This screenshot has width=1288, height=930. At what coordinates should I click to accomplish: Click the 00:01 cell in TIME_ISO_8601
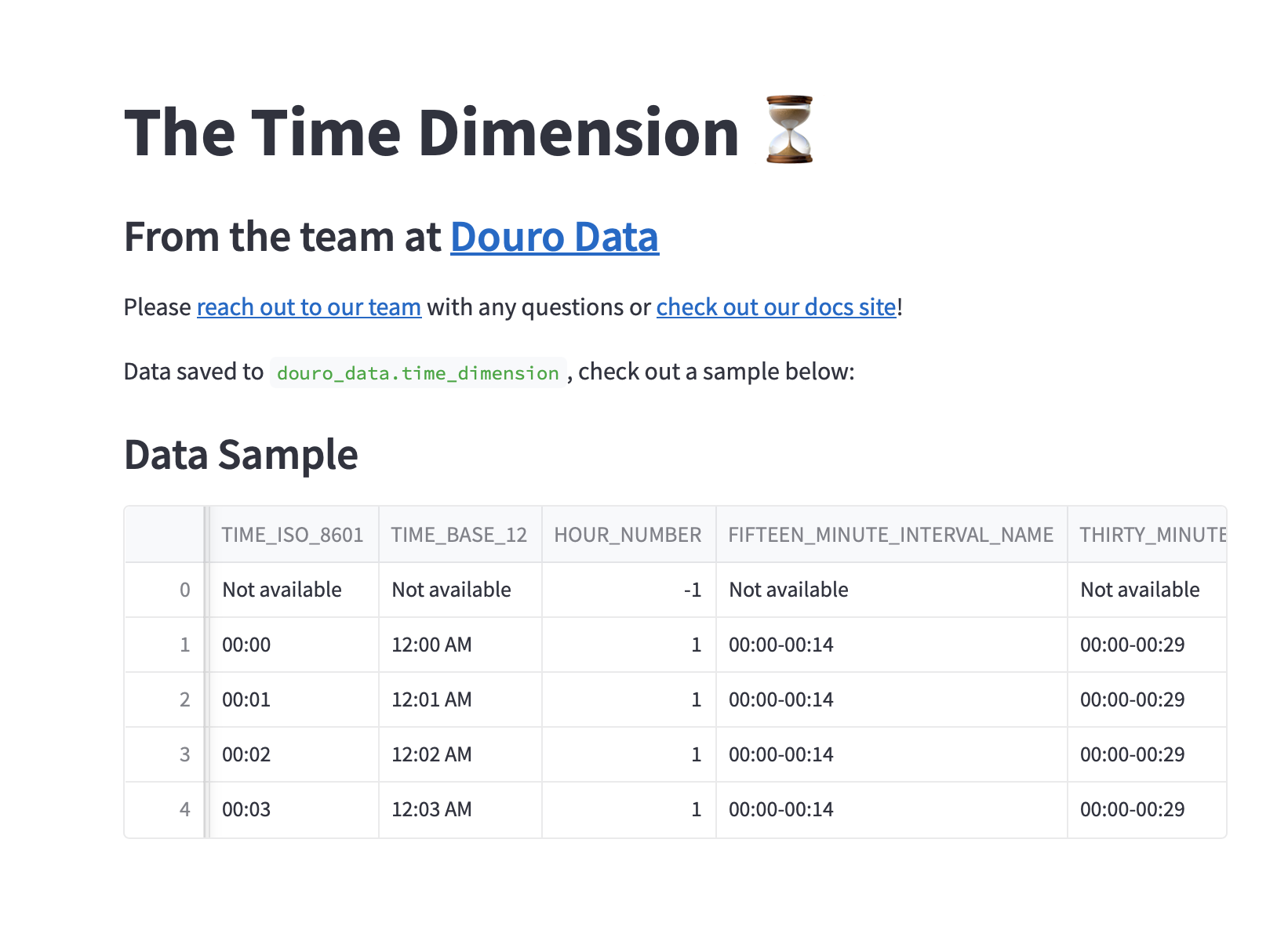coord(246,699)
